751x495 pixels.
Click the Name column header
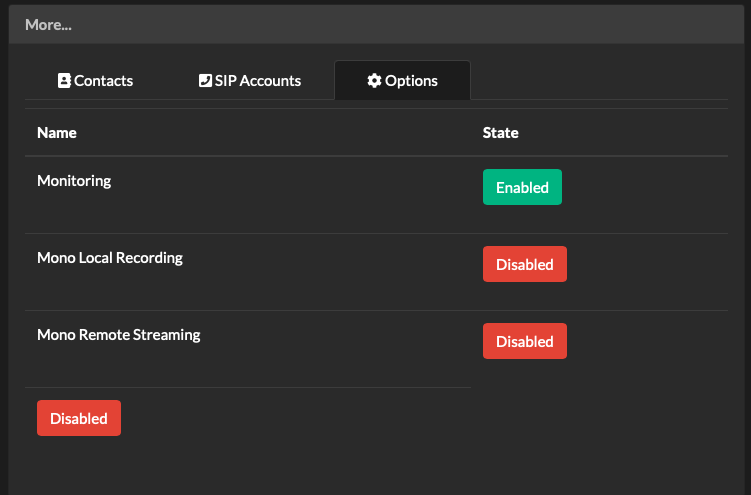57,133
